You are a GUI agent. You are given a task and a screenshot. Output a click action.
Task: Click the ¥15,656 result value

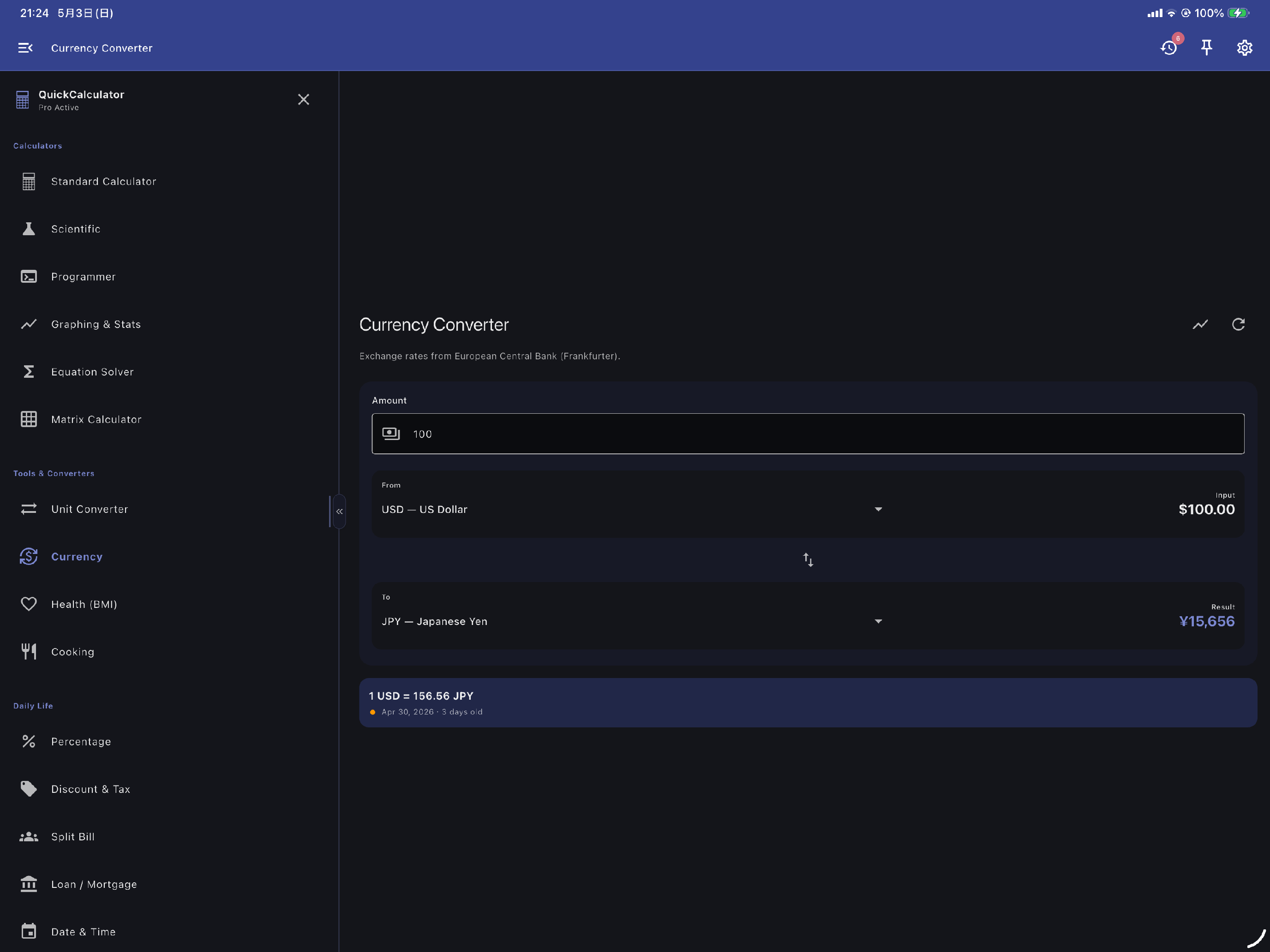click(x=1206, y=621)
